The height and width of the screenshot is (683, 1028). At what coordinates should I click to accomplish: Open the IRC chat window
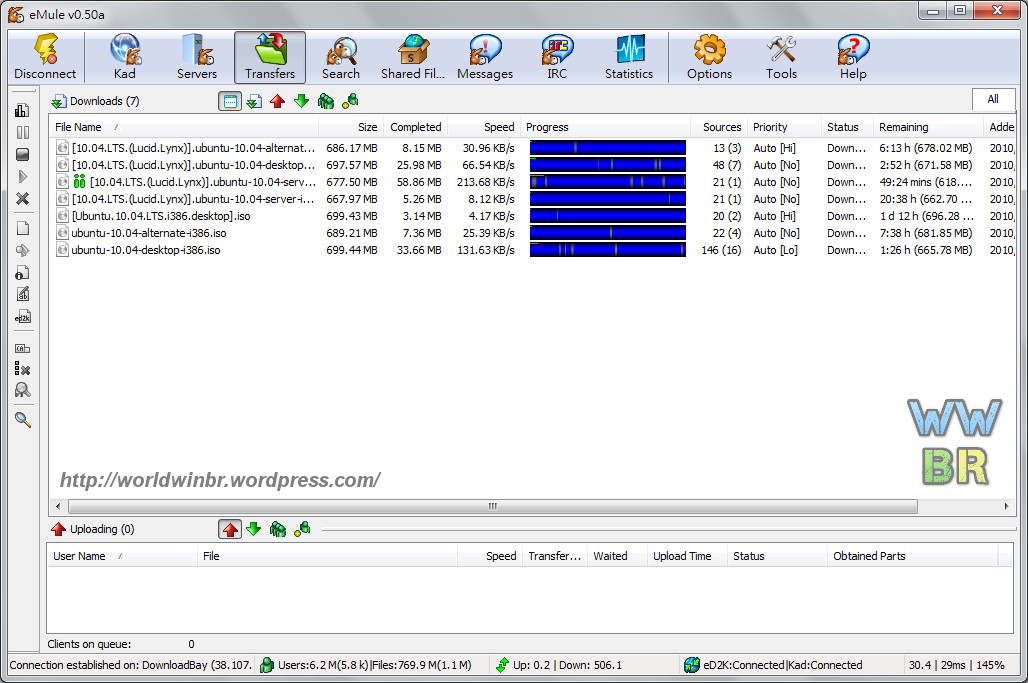[x=556, y=56]
